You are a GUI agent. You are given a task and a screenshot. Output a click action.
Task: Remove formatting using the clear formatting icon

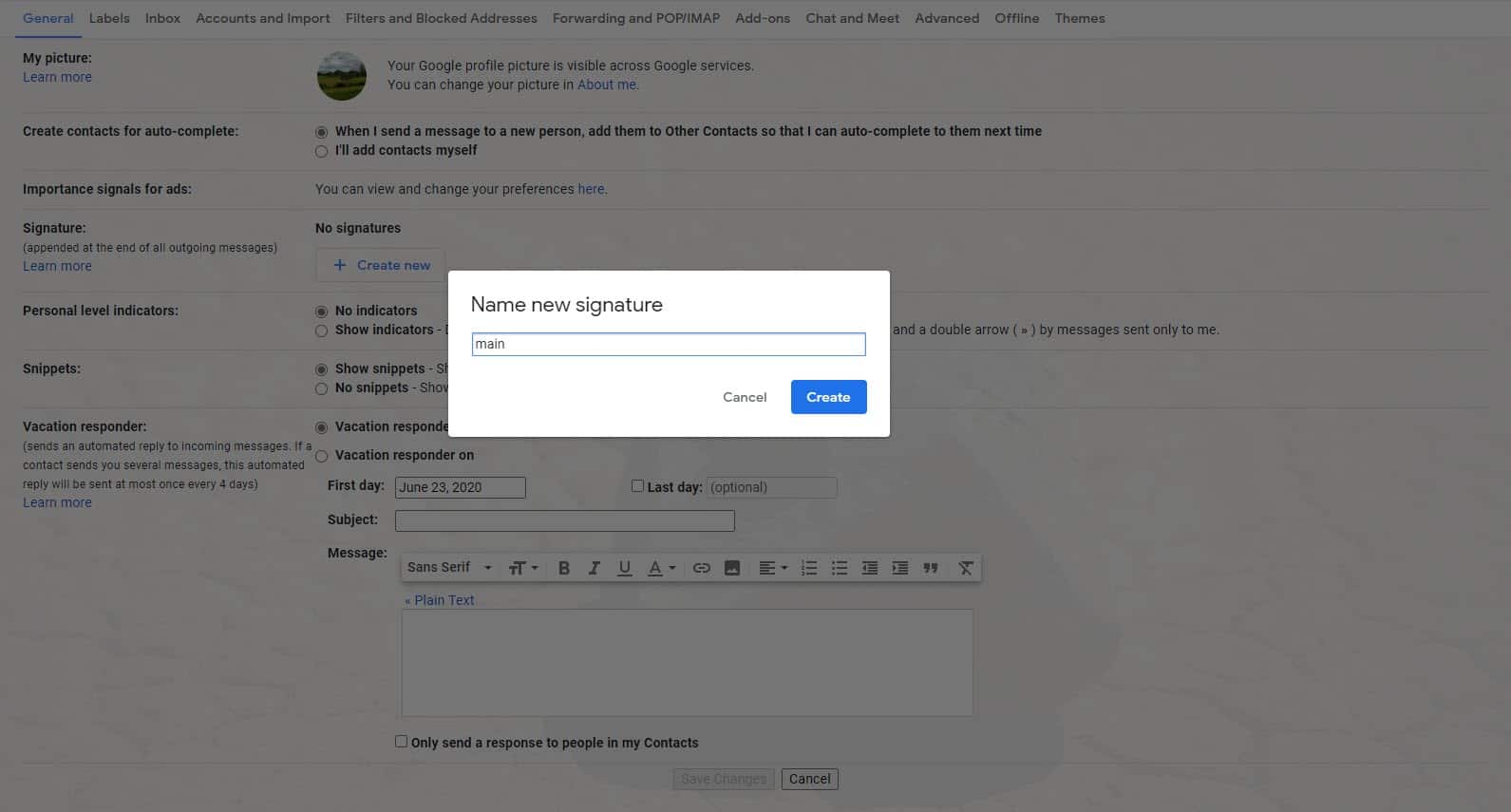966,568
